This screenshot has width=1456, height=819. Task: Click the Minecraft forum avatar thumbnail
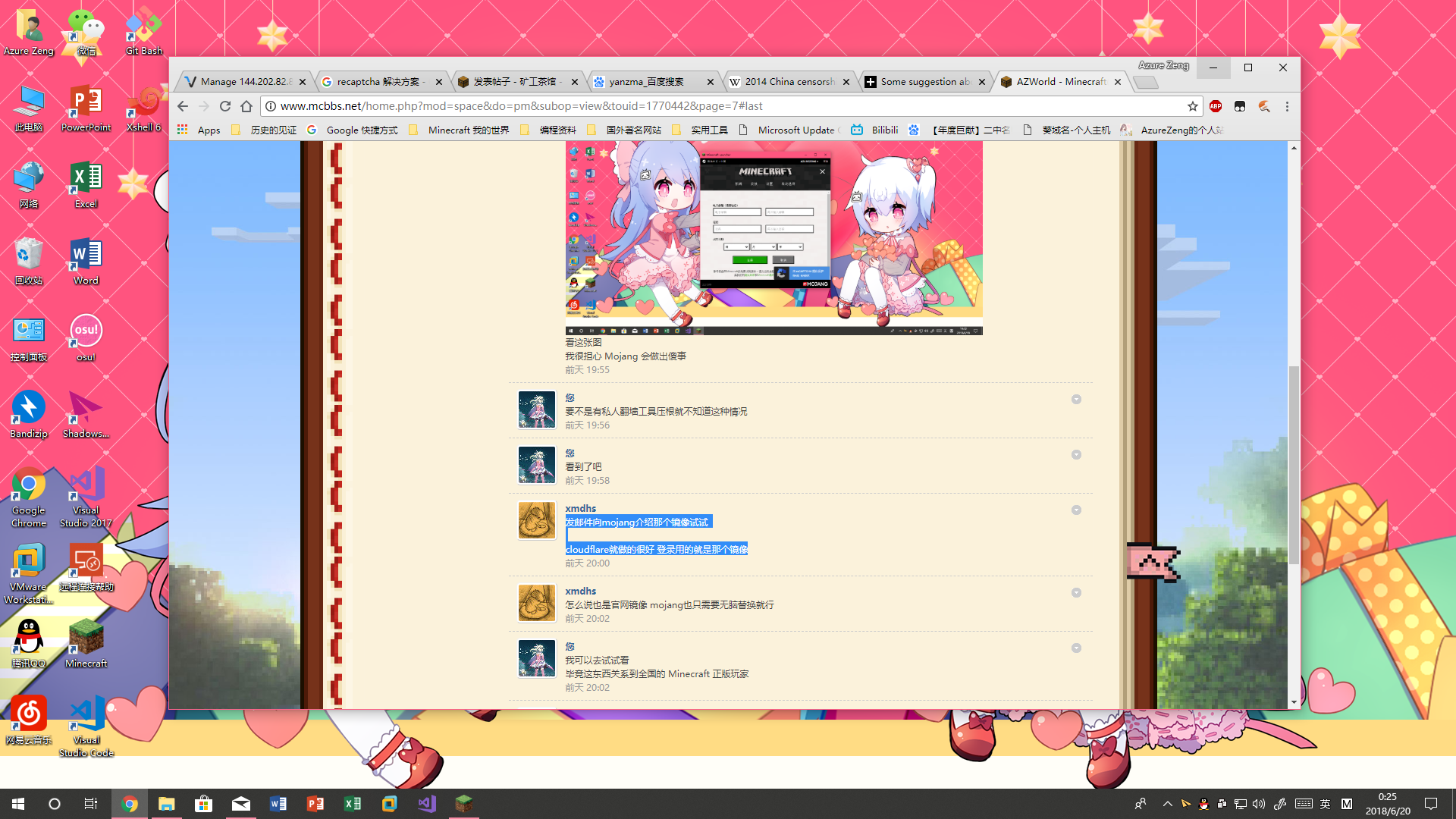pyautogui.click(x=536, y=409)
